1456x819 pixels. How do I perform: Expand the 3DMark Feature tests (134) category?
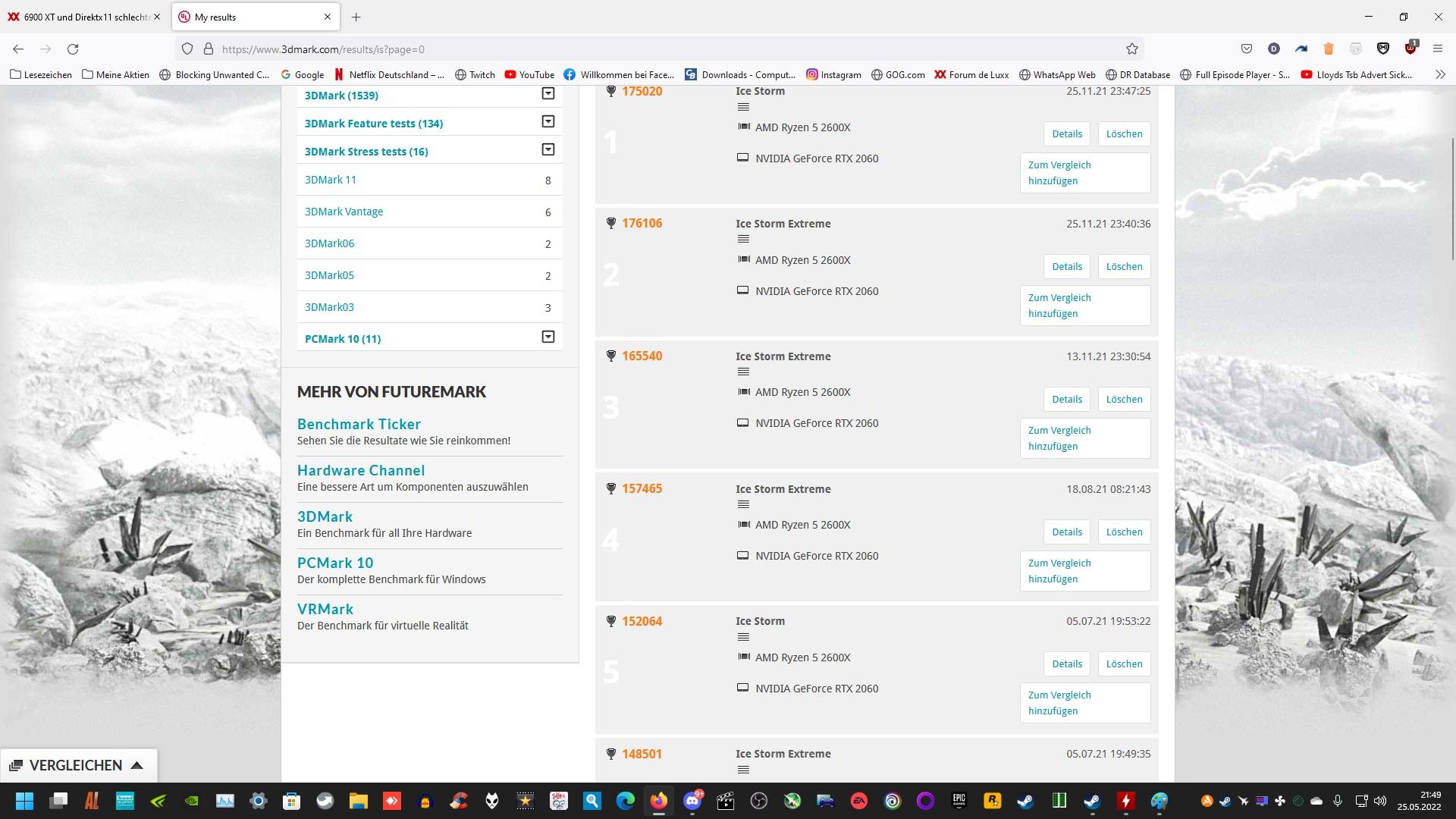(x=548, y=121)
